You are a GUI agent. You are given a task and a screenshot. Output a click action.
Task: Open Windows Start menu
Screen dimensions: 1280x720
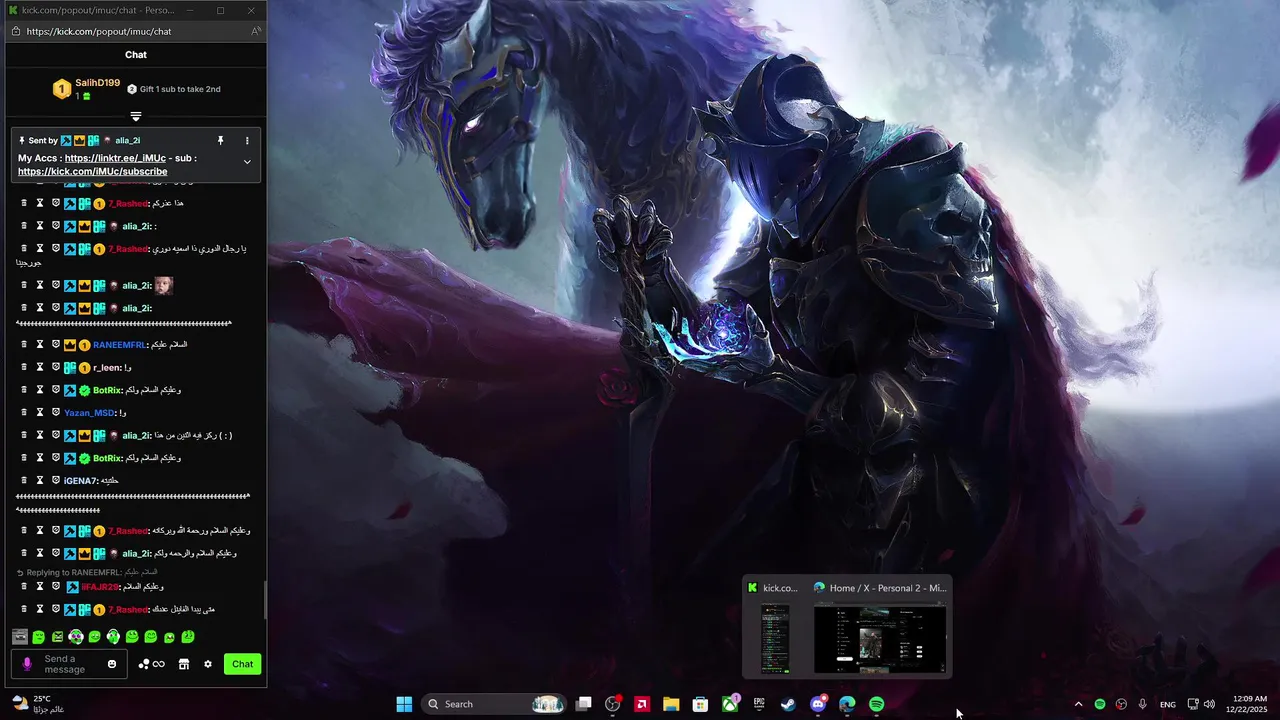404,704
